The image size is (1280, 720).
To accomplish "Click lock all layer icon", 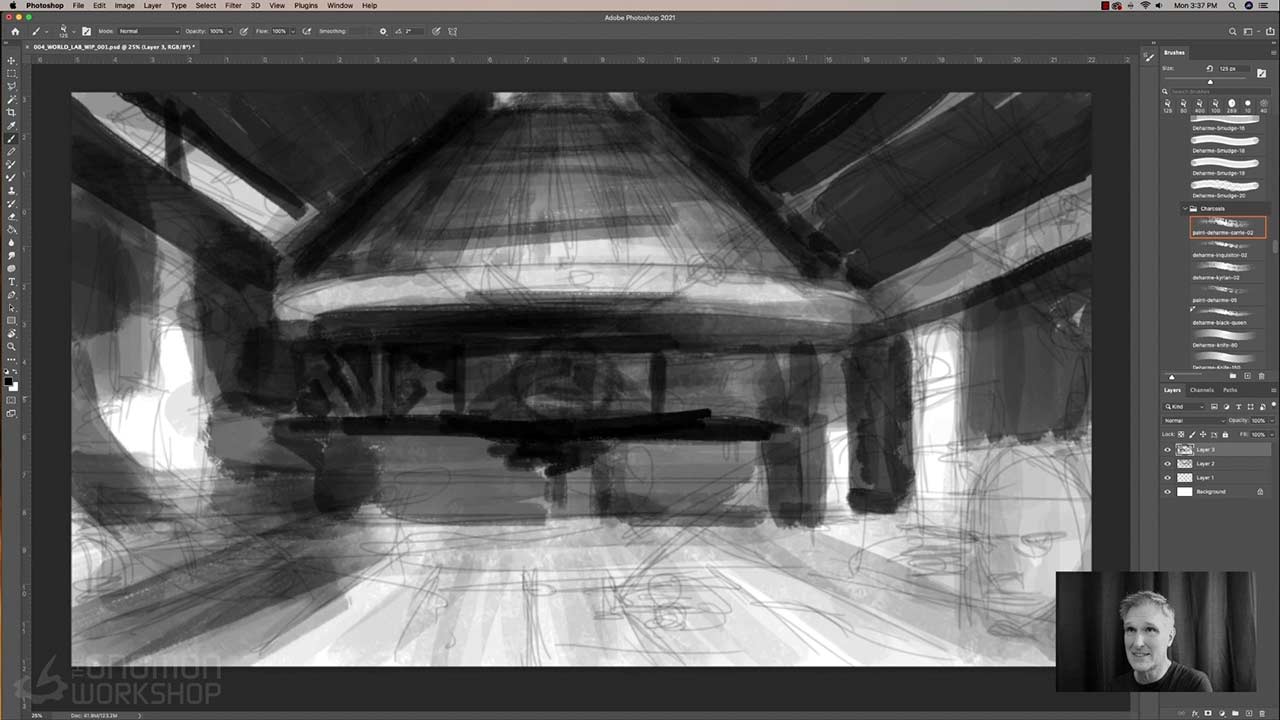I will pyautogui.click(x=1223, y=435).
